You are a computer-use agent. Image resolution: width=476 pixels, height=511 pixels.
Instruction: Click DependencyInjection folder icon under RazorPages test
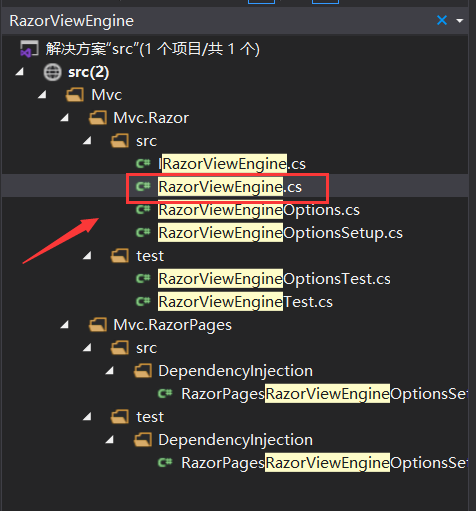click(x=143, y=440)
